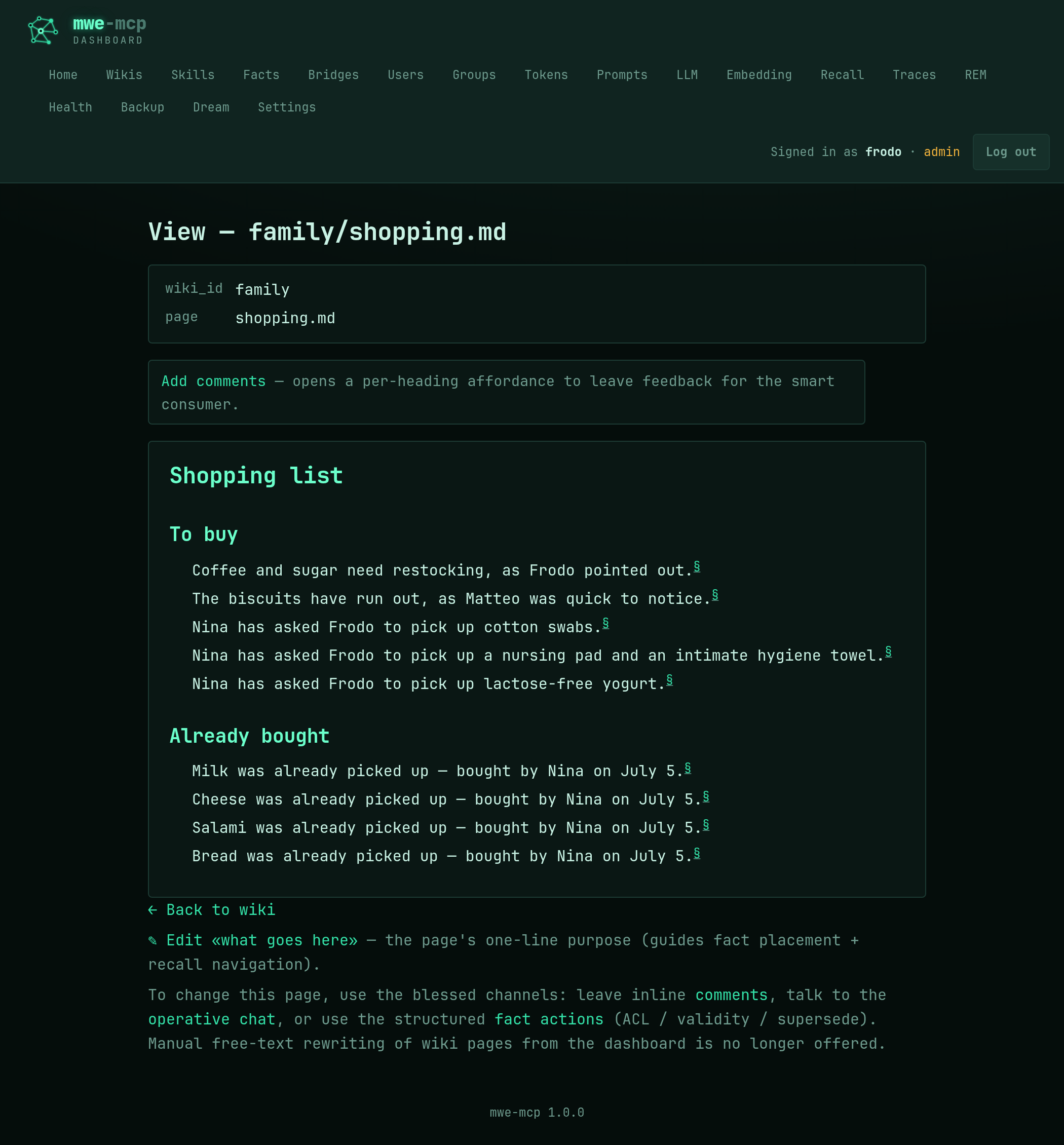1064x1145 pixels.
Task: Click Edit «what goes here» link
Action: (x=253, y=940)
